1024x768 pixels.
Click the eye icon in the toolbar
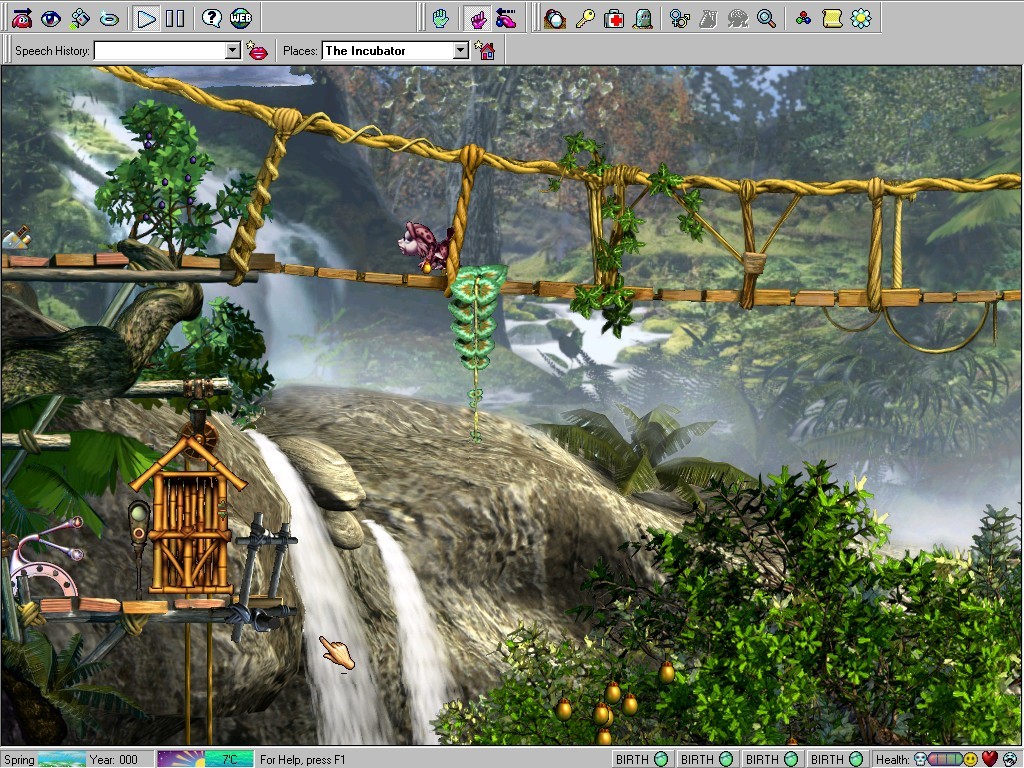50,18
